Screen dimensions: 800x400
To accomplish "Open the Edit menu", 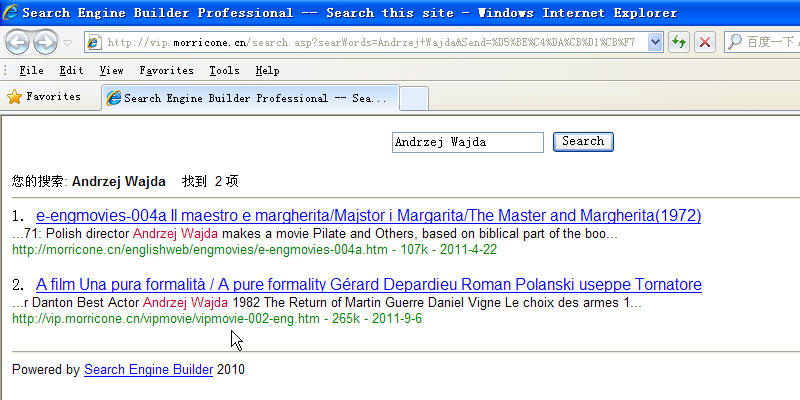I will pos(71,71).
